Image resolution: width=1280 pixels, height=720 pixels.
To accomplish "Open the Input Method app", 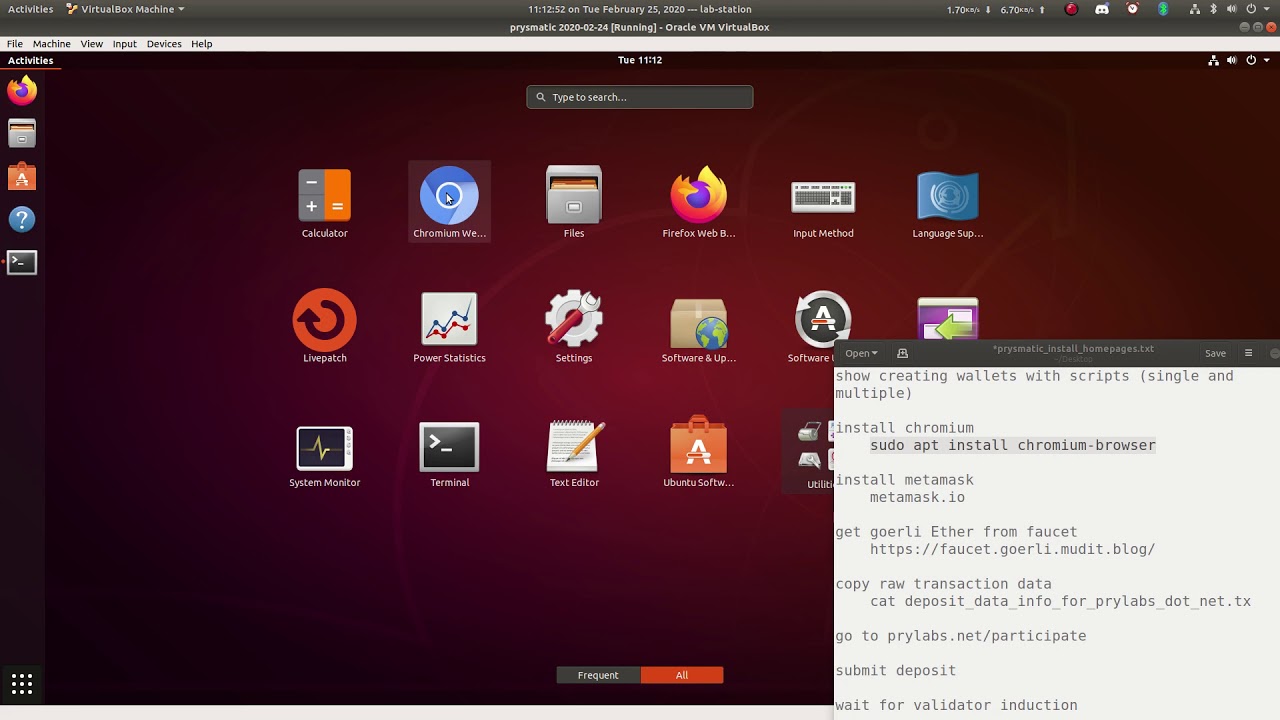I will point(823,203).
